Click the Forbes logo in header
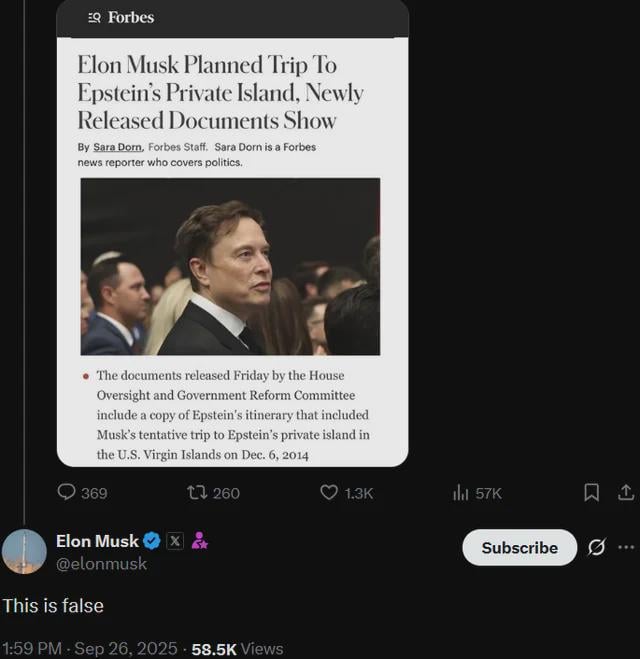This screenshot has width=640, height=659. pyautogui.click(x=131, y=17)
